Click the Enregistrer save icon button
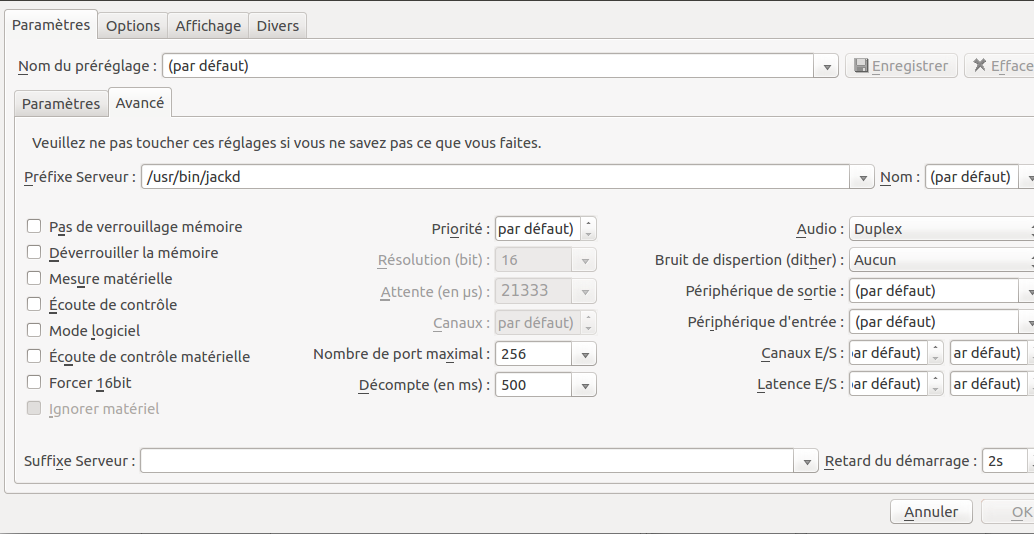The width and height of the screenshot is (1034, 534). coord(901,66)
